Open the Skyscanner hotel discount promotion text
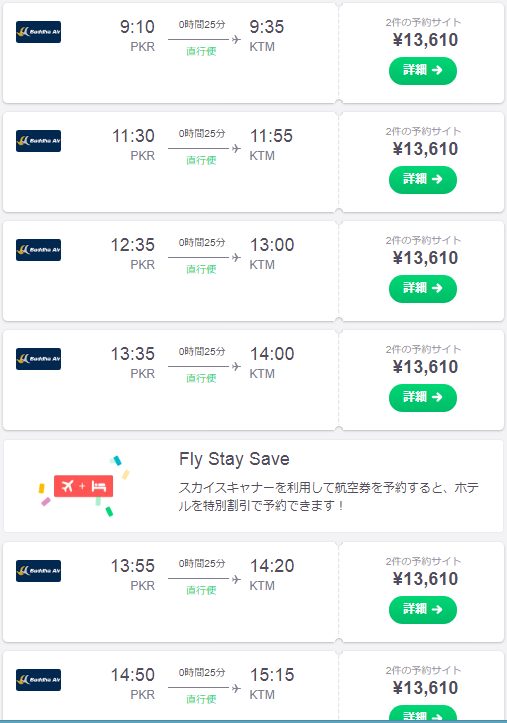The height and width of the screenshot is (723, 507). click(x=328, y=497)
